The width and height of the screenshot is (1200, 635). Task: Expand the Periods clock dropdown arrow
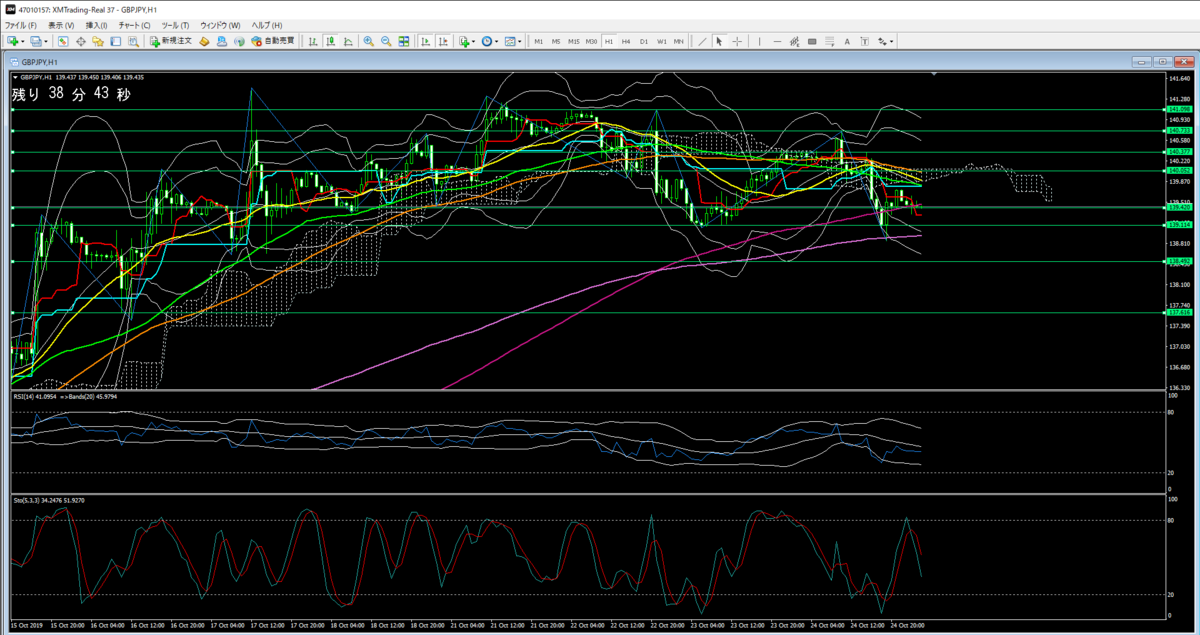(497, 41)
